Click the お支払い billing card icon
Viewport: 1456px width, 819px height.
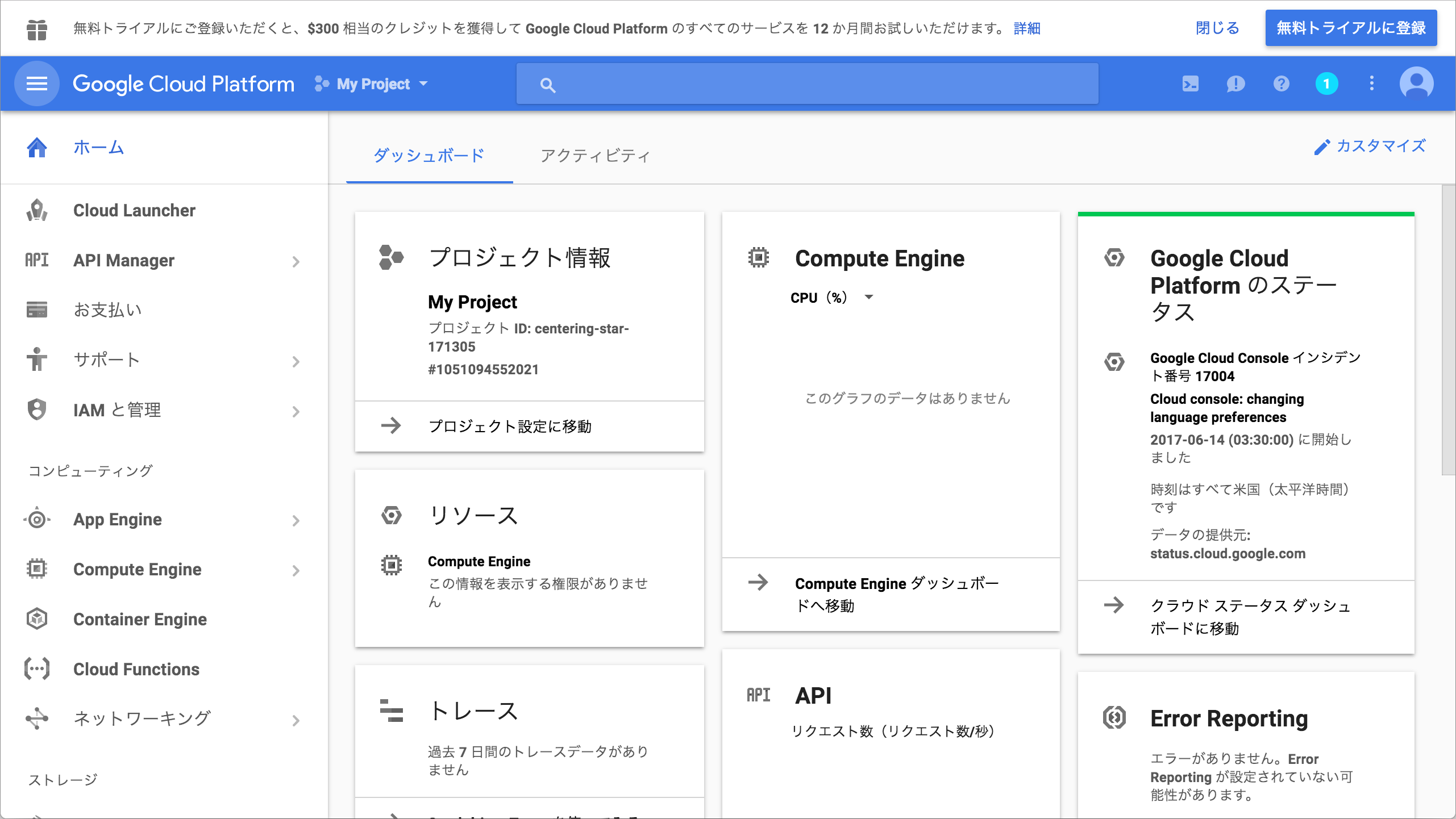click(x=37, y=310)
